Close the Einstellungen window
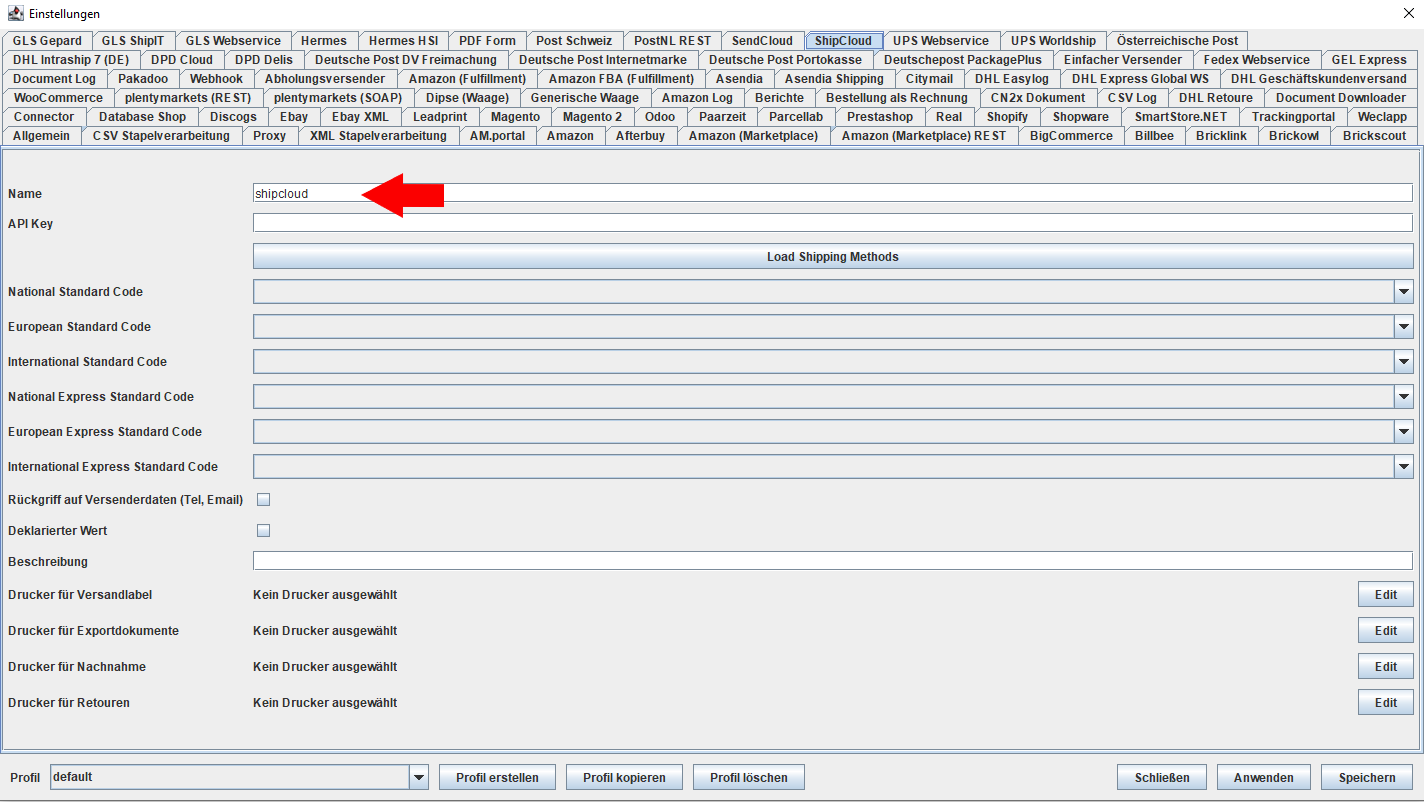Image resolution: width=1424 pixels, height=802 pixels. coord(1408,13)
